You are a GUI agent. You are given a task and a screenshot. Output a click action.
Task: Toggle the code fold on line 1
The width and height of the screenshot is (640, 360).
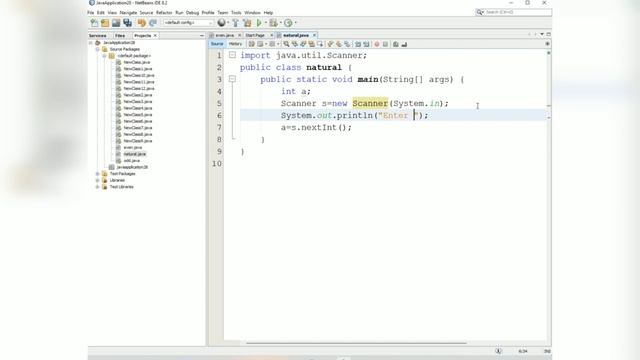pyautogui.click(x=232, y=55)
